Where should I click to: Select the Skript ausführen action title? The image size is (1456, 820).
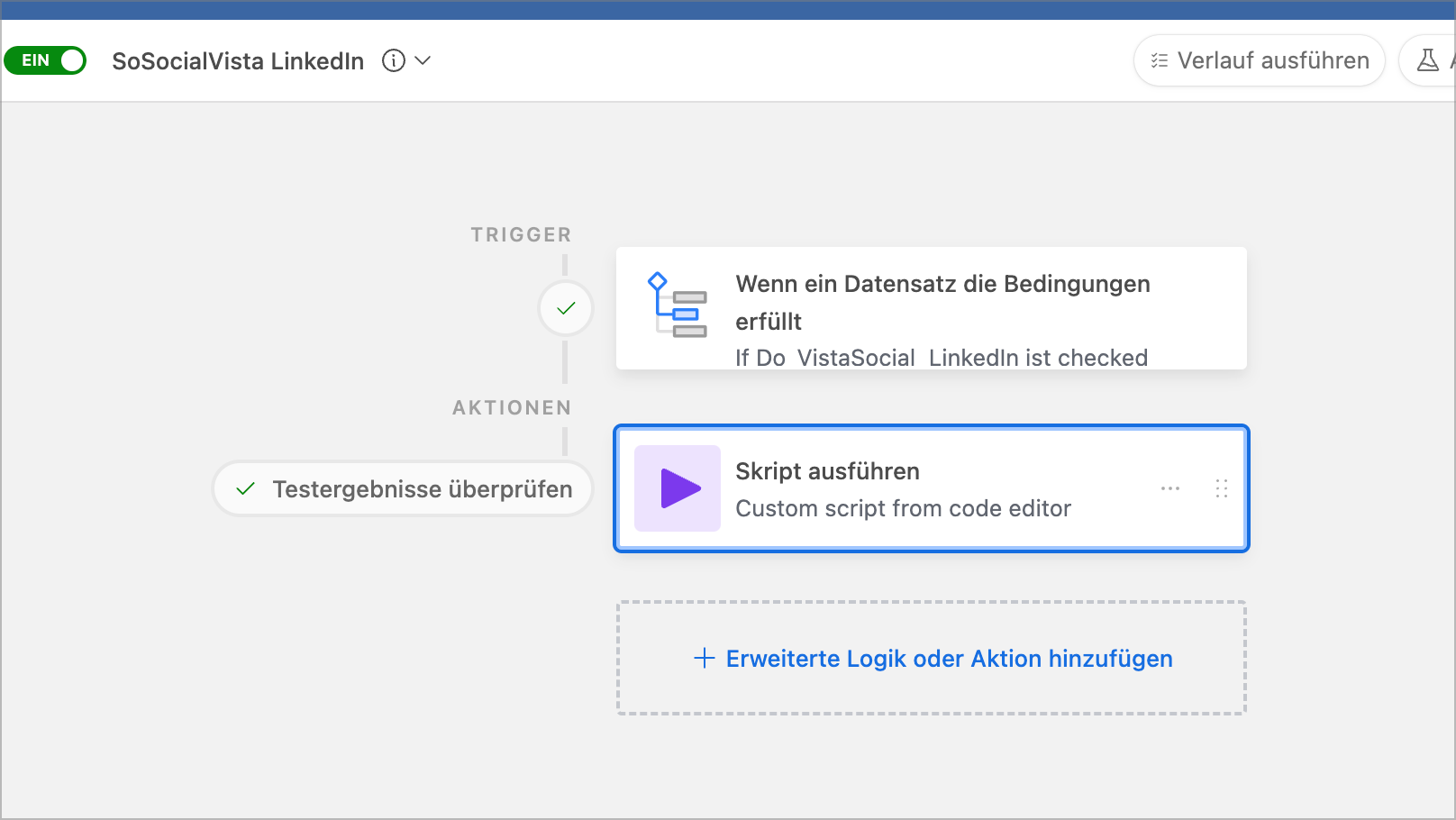tap(827, 471)
